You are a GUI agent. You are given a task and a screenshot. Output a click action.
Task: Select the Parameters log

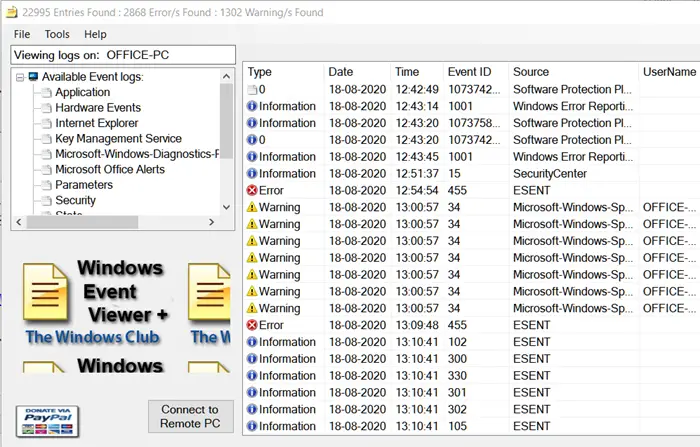pos(84,185)
